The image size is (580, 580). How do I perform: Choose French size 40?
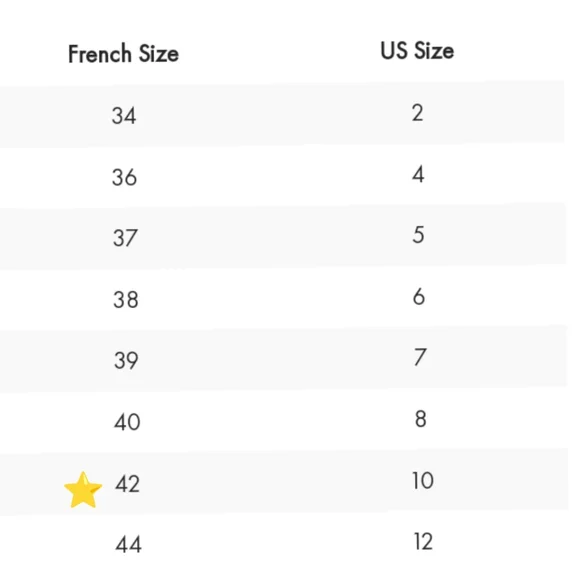[127, 422]
